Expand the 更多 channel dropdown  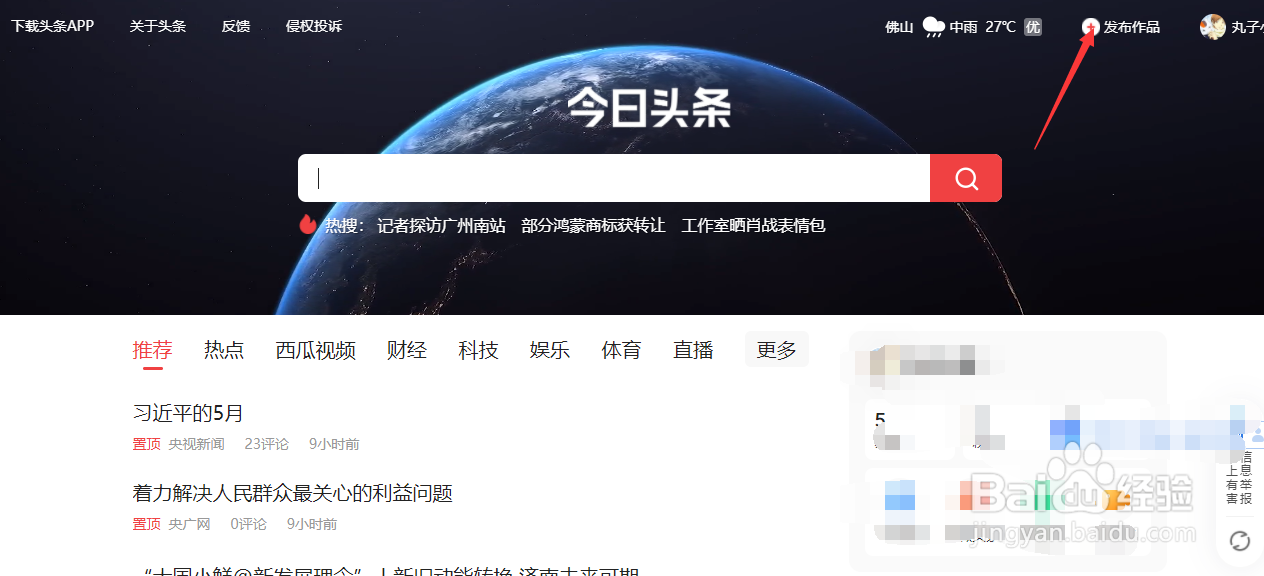(x=777, y=350)
